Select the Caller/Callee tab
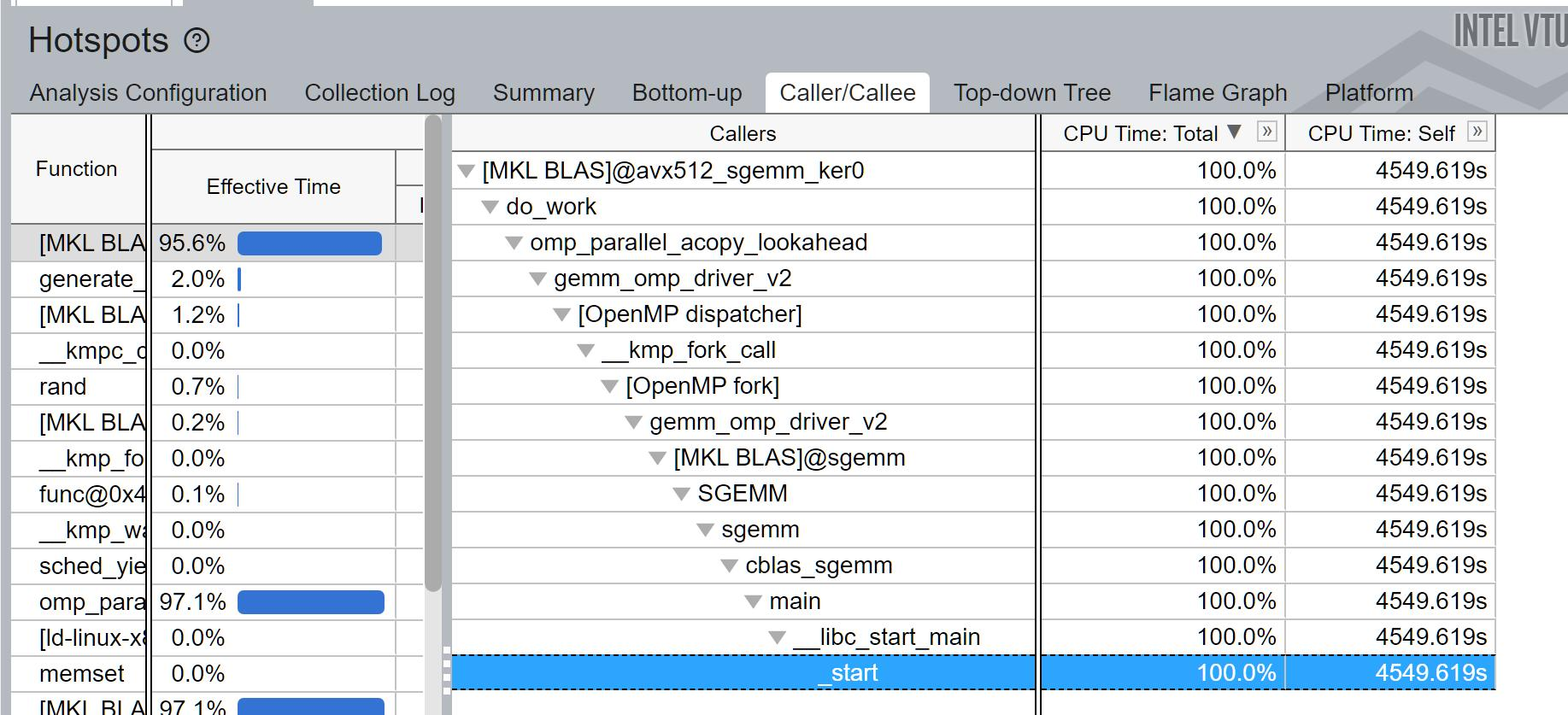This screenshot has height=715, width=1568. click(848, 92)
